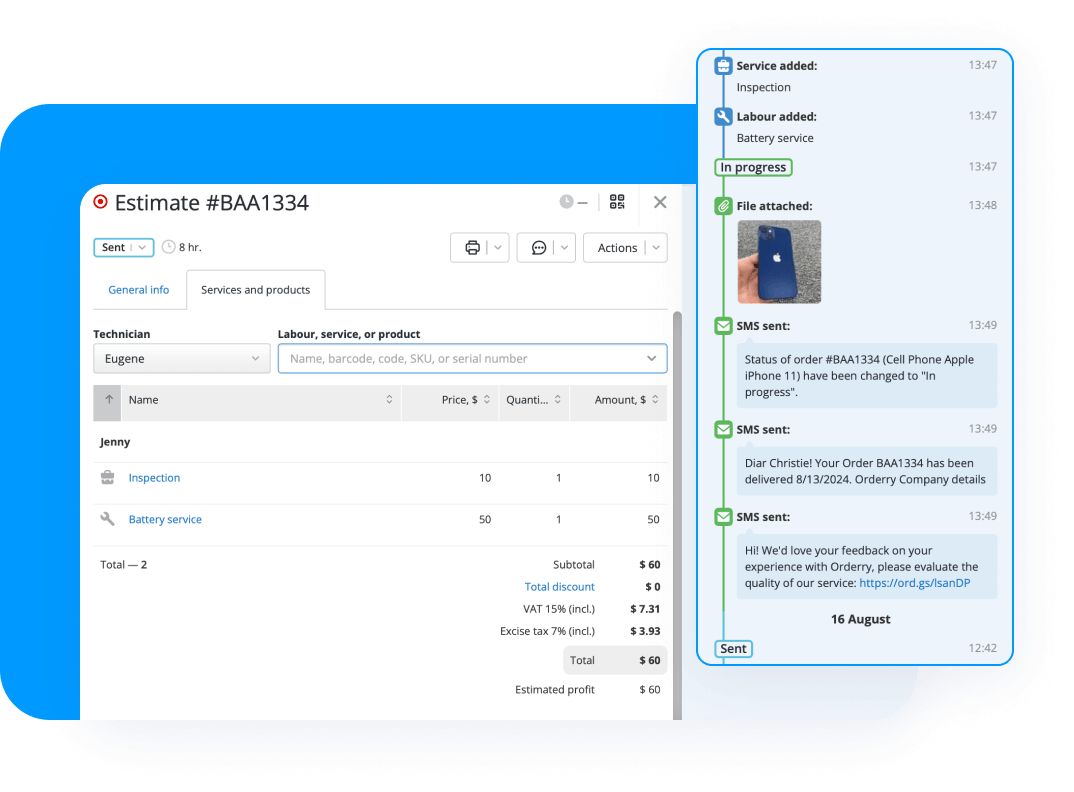The width and height of the screenshot is (1074, 792).
Task: Click the envelope icon on the first SMS sent event
Action: [723, 325]
